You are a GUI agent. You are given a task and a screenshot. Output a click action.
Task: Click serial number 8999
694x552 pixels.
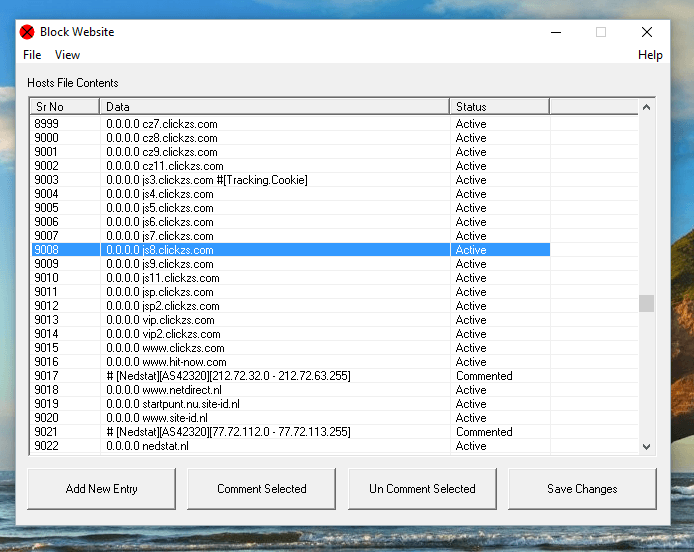tap(46, 124)
